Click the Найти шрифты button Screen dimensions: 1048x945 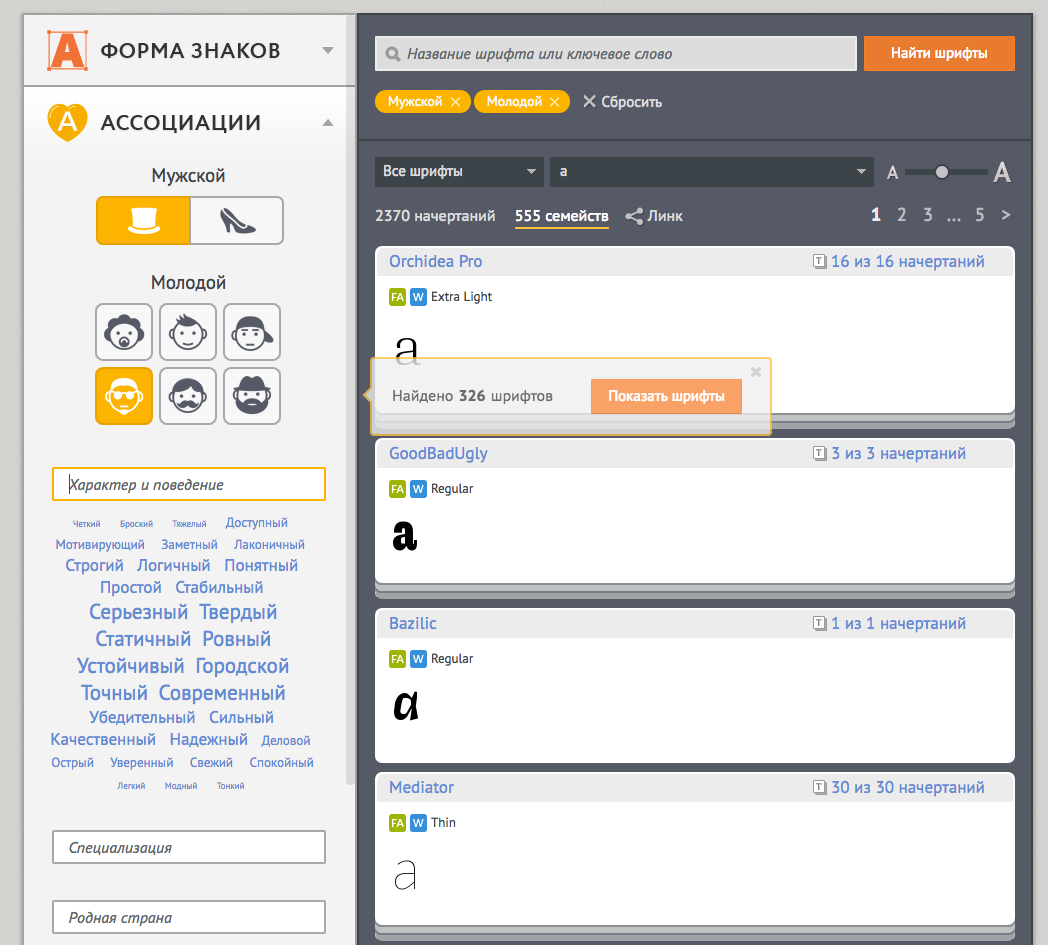(x=939, y=53)
